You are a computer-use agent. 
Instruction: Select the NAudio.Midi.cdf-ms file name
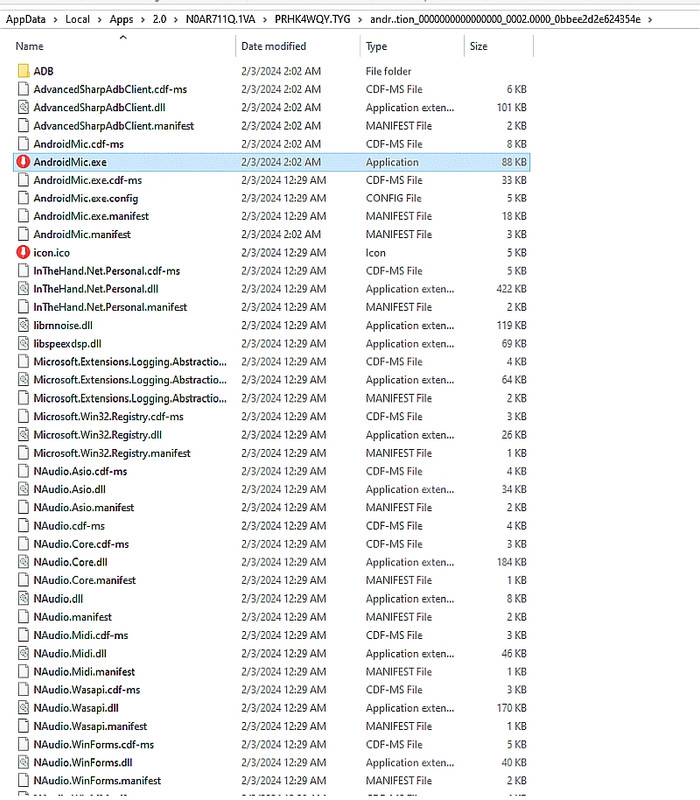81,635
